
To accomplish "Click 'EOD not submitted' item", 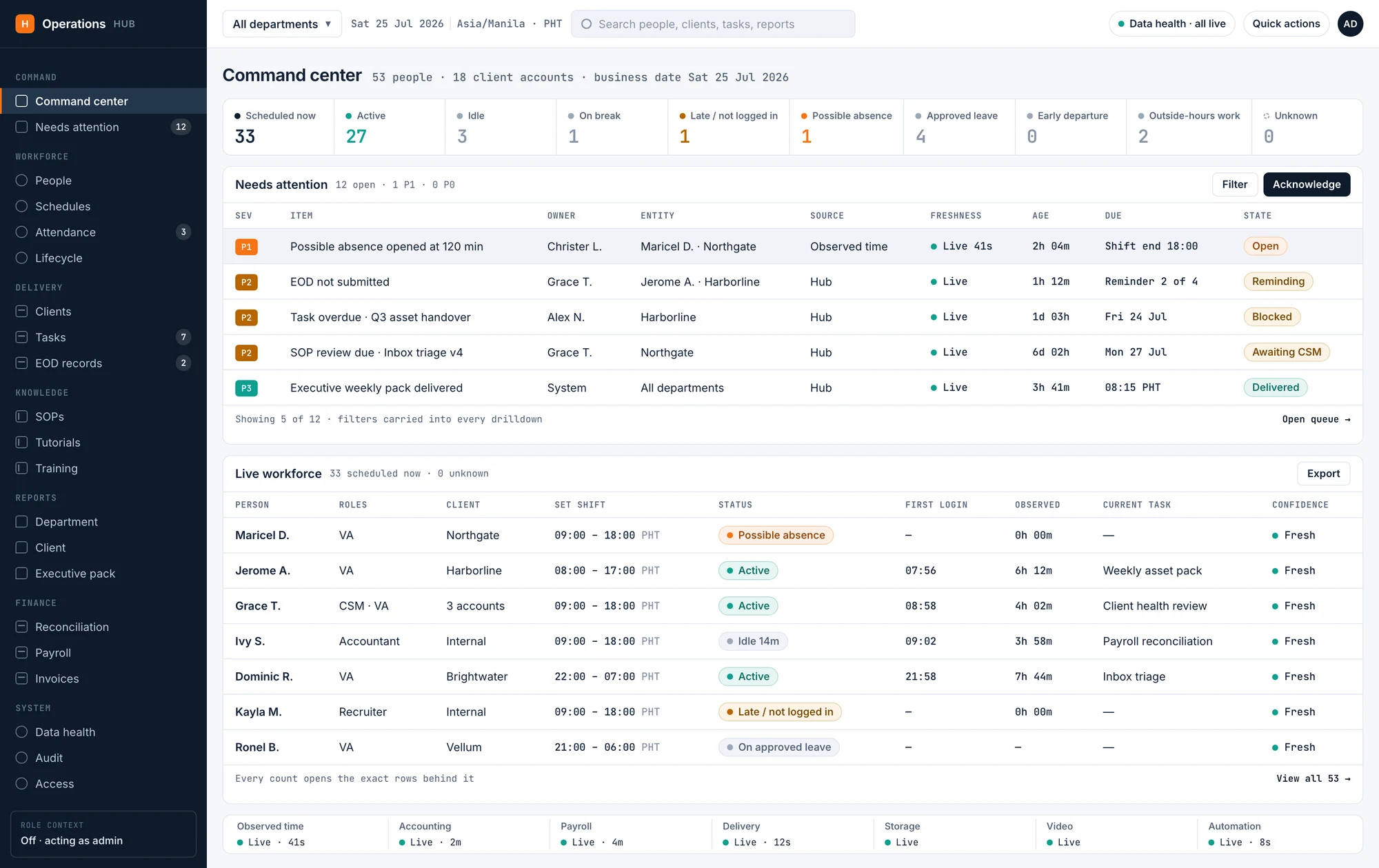I will [340, 282].
